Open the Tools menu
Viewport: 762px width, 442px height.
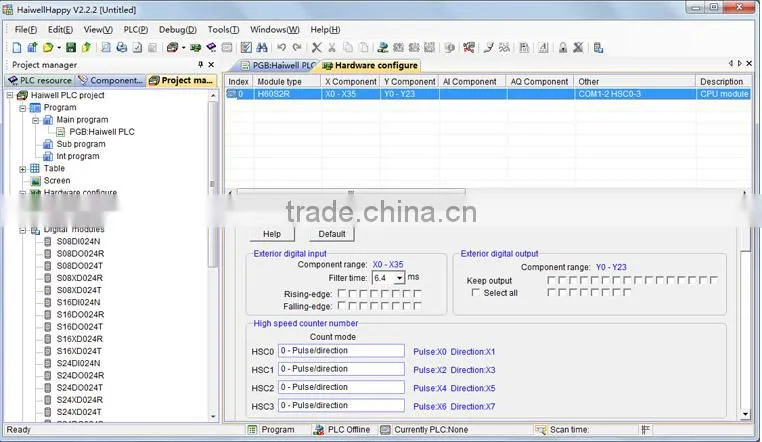pyautogui.click(x=223, y=30)
